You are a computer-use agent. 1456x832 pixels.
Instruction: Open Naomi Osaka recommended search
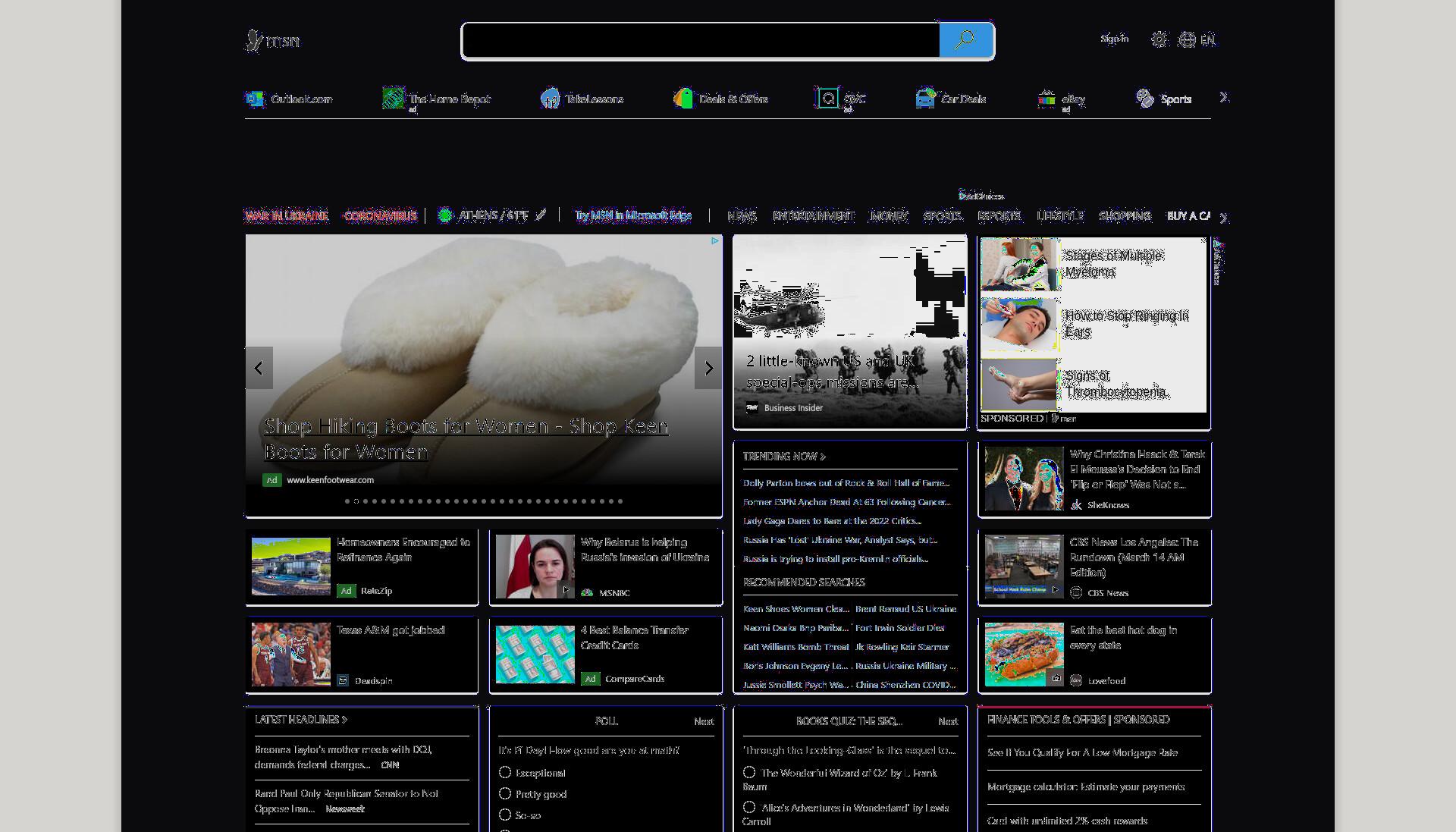pyautogui.click(x=795, y=627)
